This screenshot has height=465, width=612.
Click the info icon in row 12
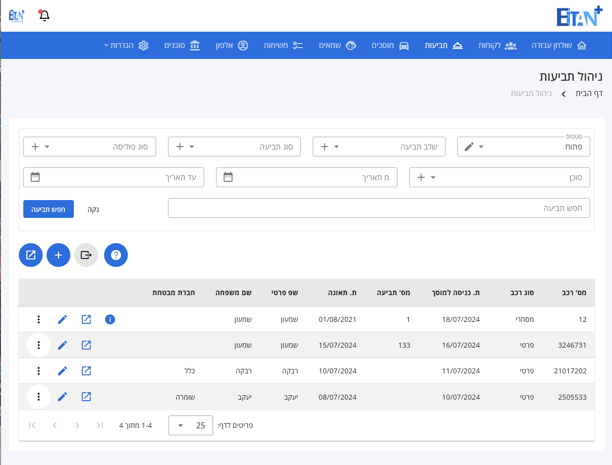click(x=110, y=319)
